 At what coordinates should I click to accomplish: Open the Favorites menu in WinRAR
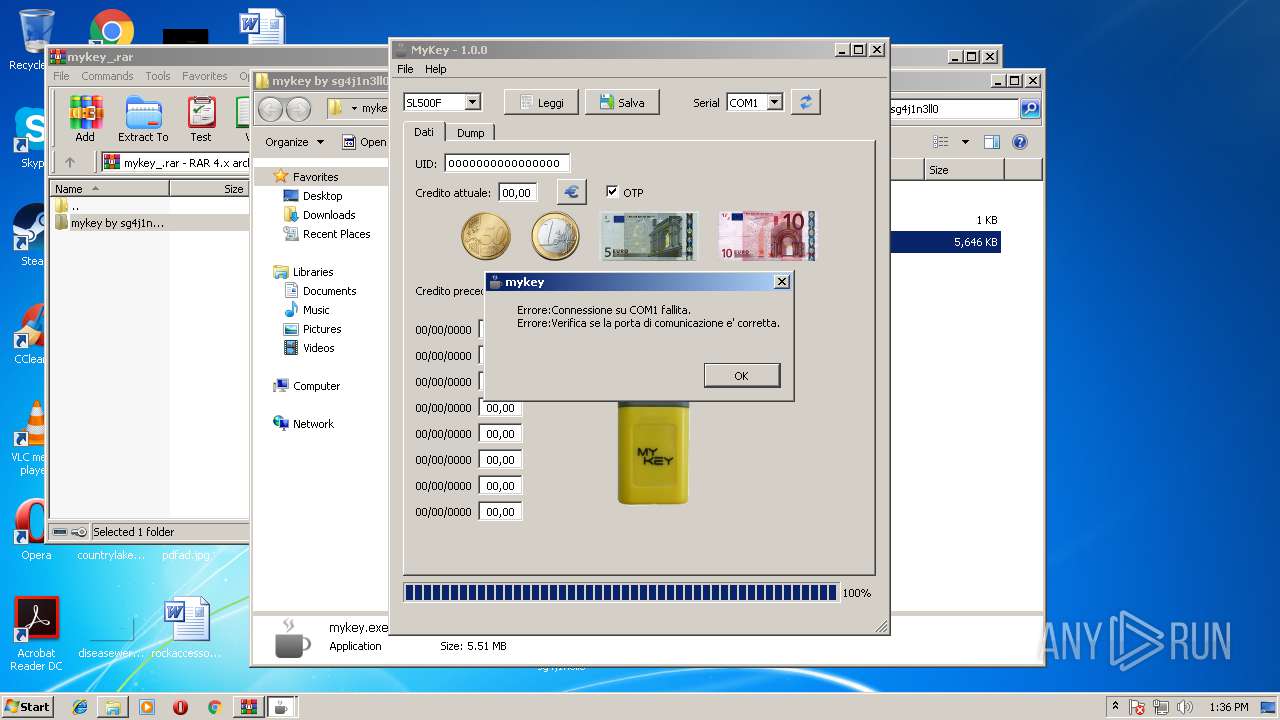[x=204, y=76]
